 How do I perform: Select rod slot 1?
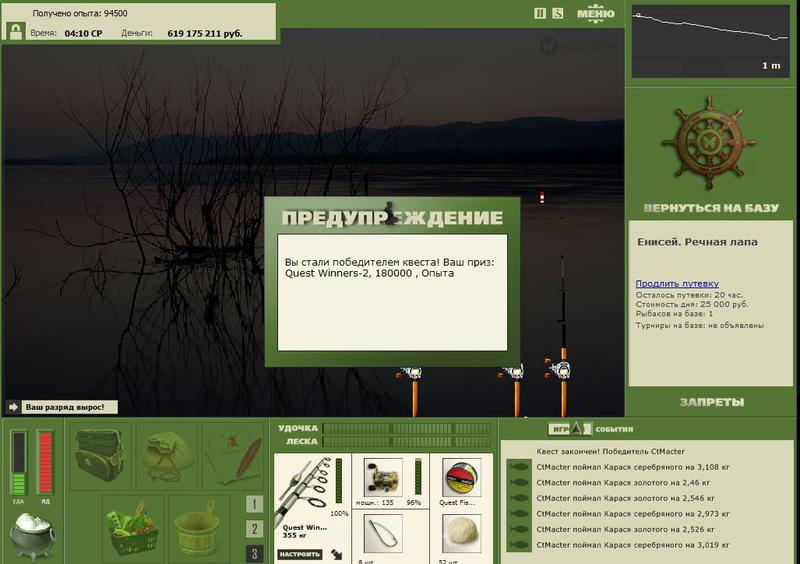click(255, 504)
